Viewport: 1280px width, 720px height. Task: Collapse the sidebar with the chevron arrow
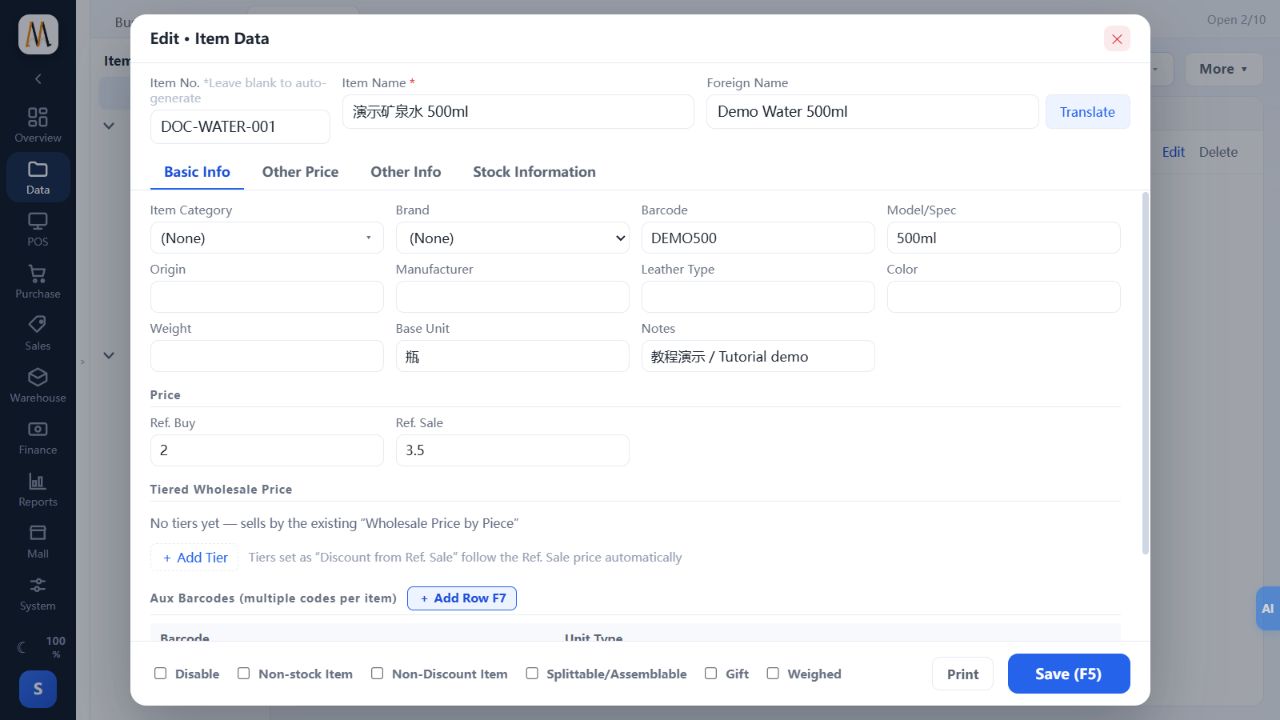coord(38,78)
